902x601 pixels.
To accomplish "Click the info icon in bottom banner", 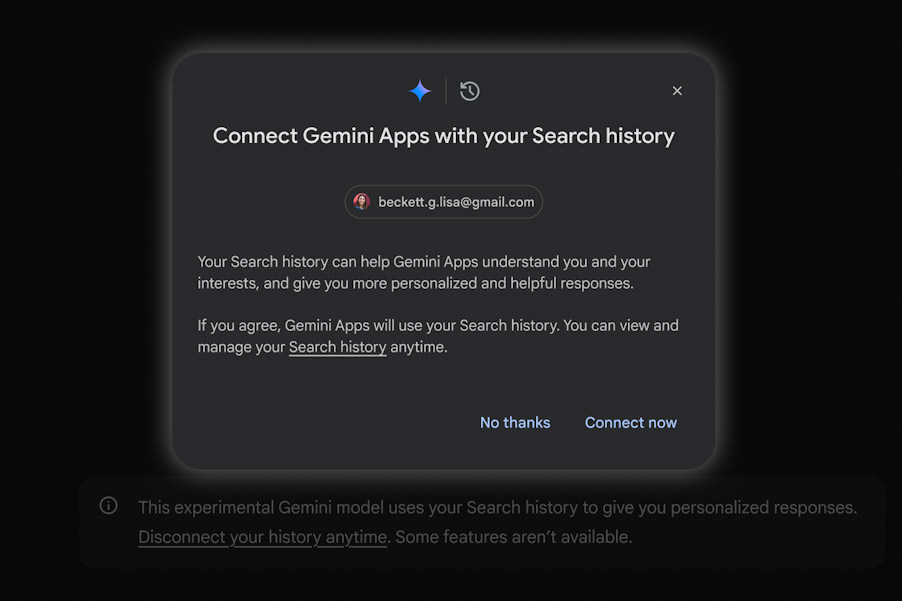I will pos(109,506).
